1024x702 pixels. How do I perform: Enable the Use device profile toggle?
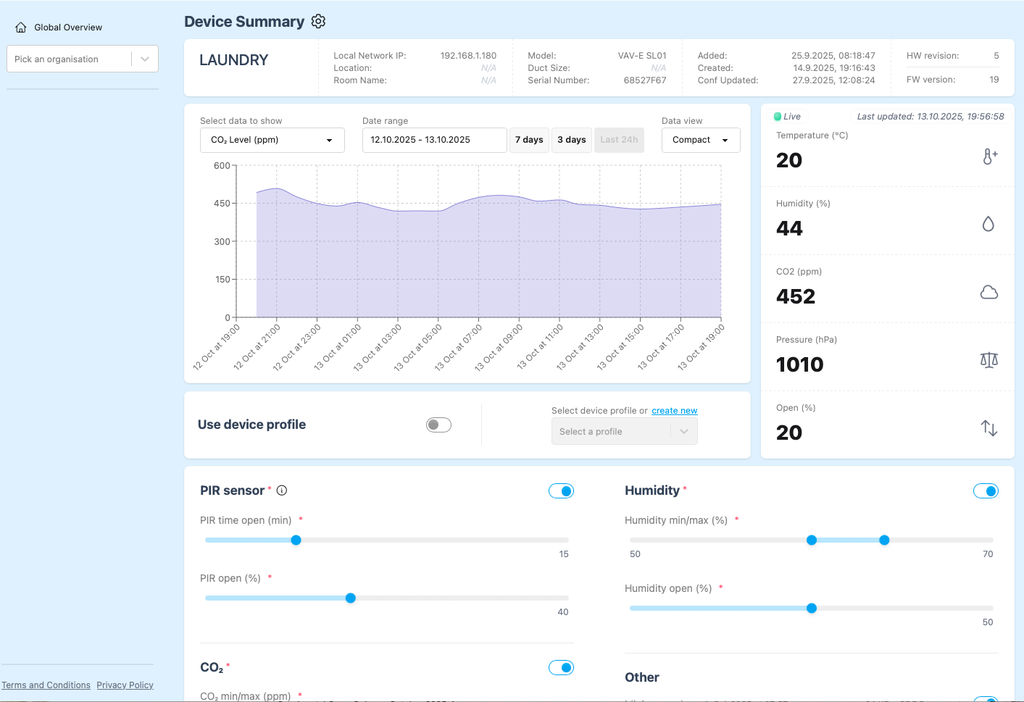(x=438, y=425)
